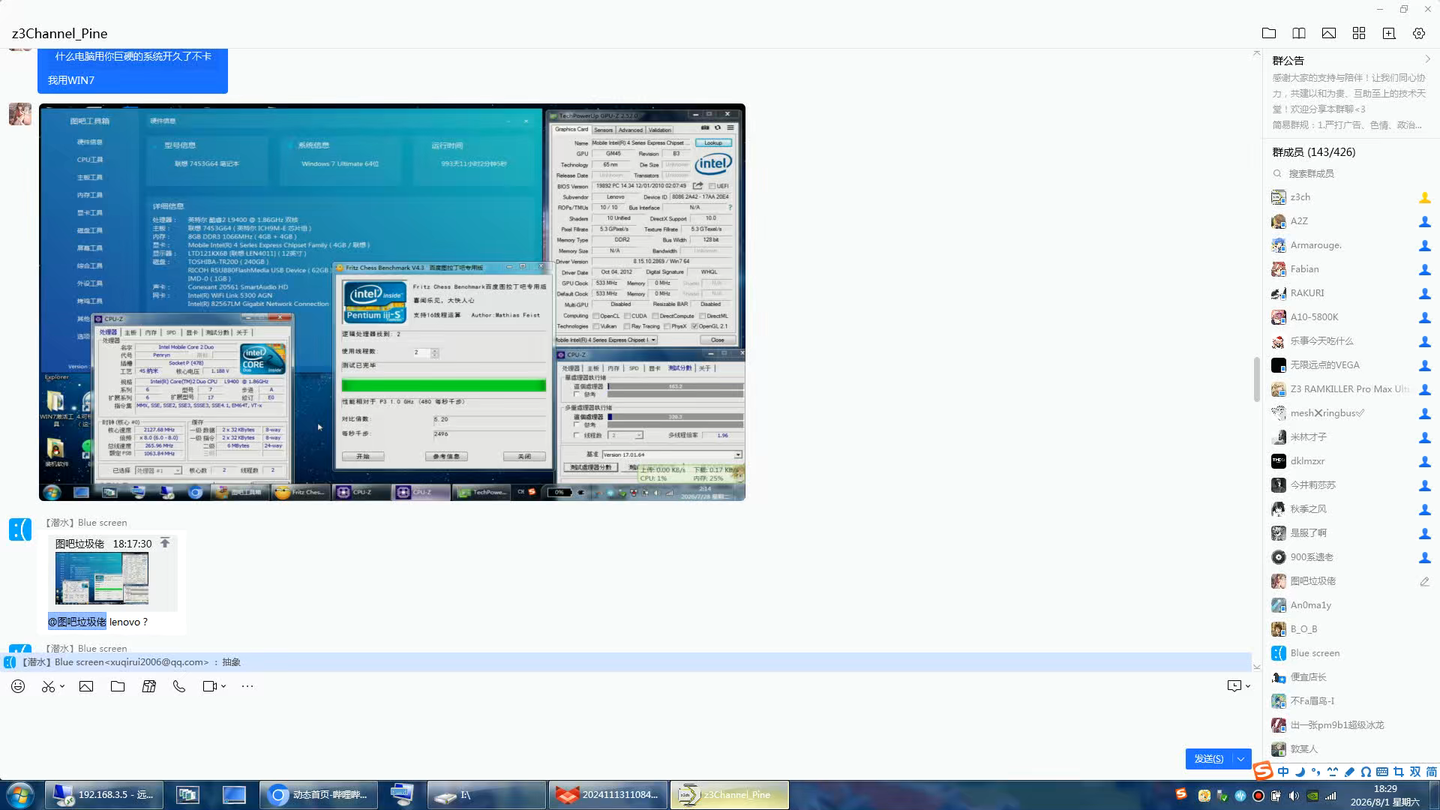Click the z3Channel_Pine taskbar button

(x=729, y=795)
